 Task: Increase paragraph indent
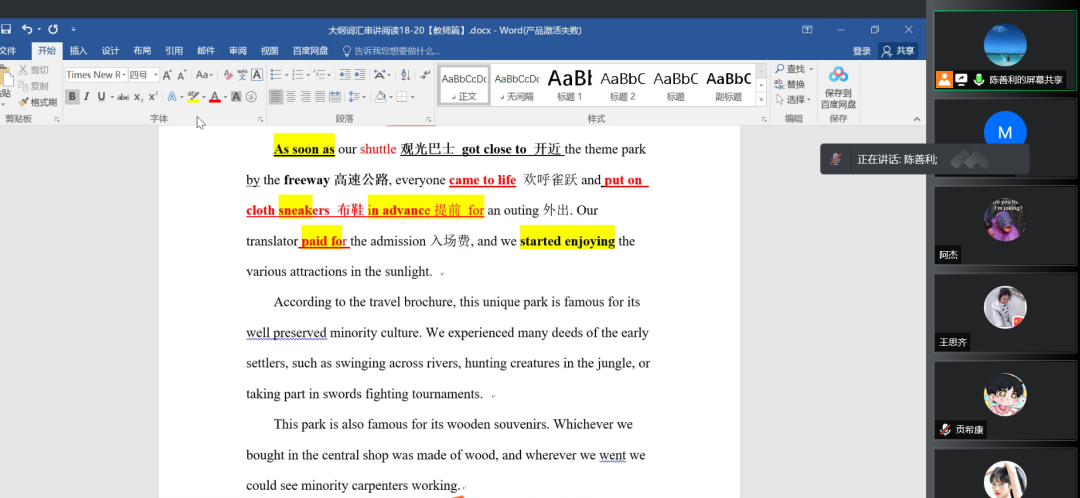point(360,74)
